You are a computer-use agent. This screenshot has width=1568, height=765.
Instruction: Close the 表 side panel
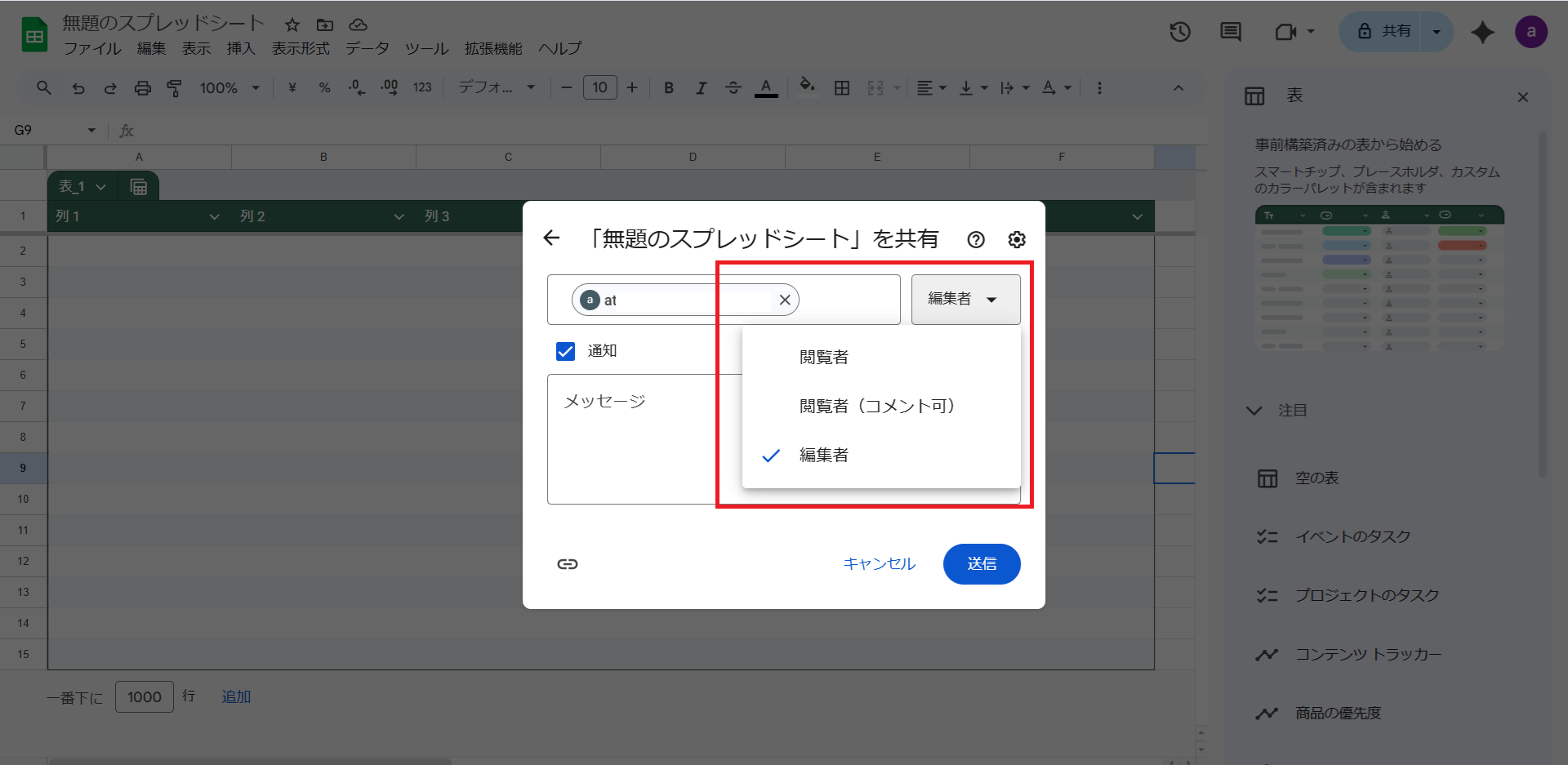(x=1522, y=97)
